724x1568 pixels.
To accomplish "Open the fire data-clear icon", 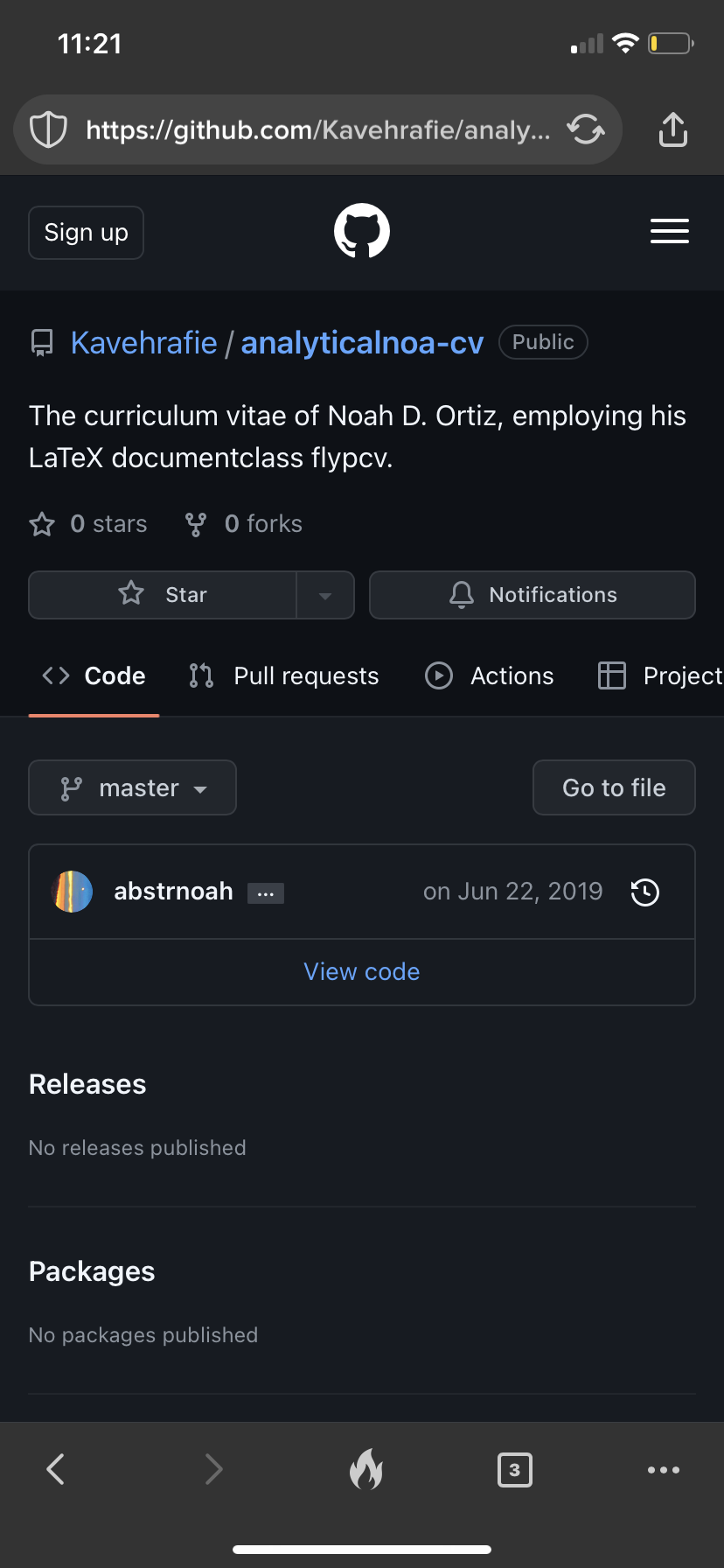I will 366,1469.
